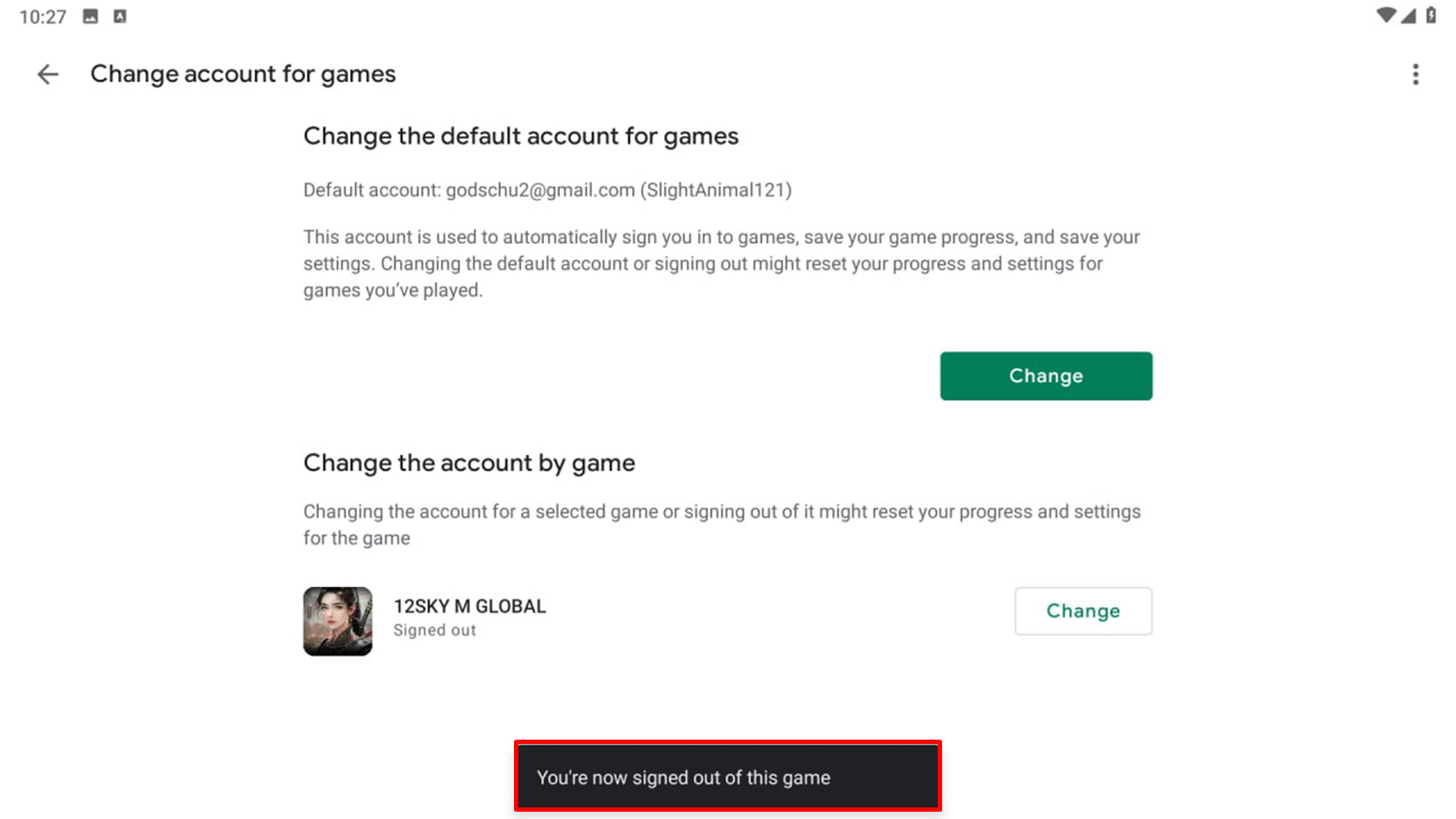Click the paragraph describing the default account
Viewport: 1456px width, 819px height.
(x=721, y=264)
